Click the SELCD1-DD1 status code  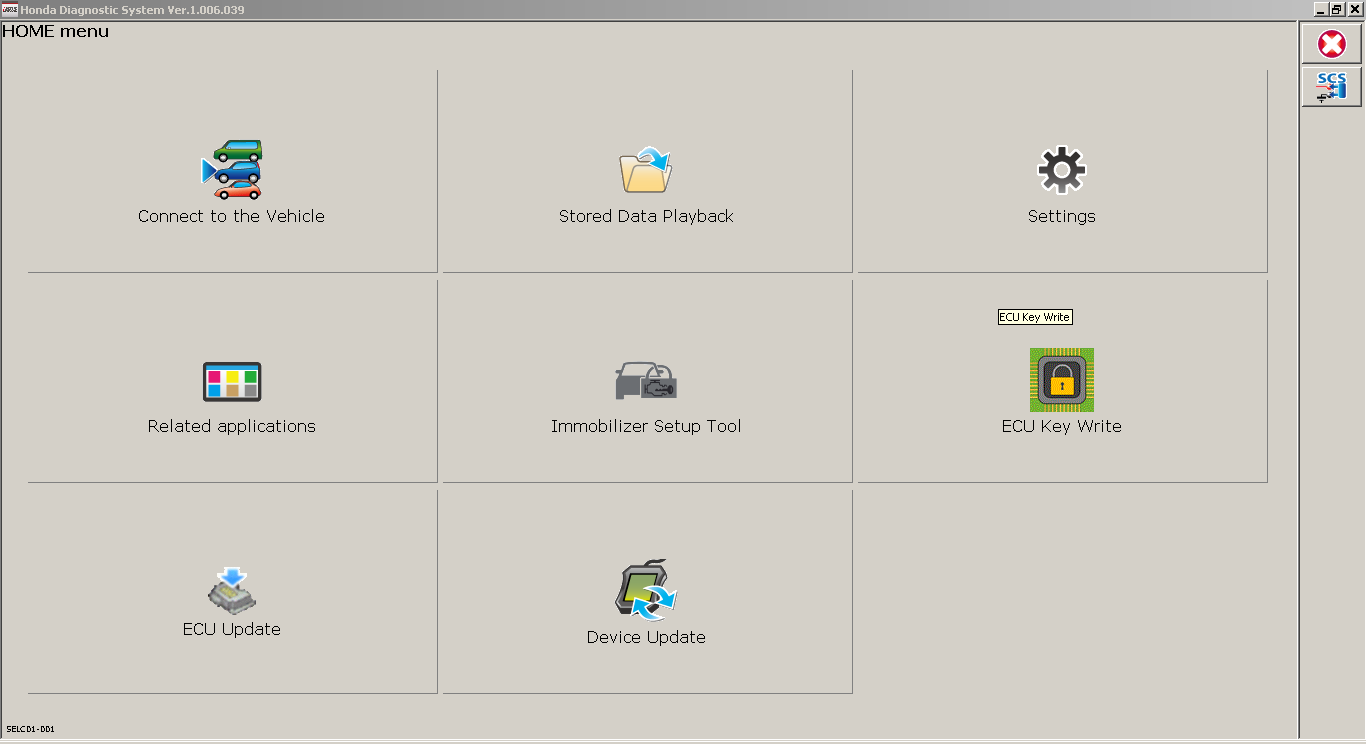tap(30, 730)
